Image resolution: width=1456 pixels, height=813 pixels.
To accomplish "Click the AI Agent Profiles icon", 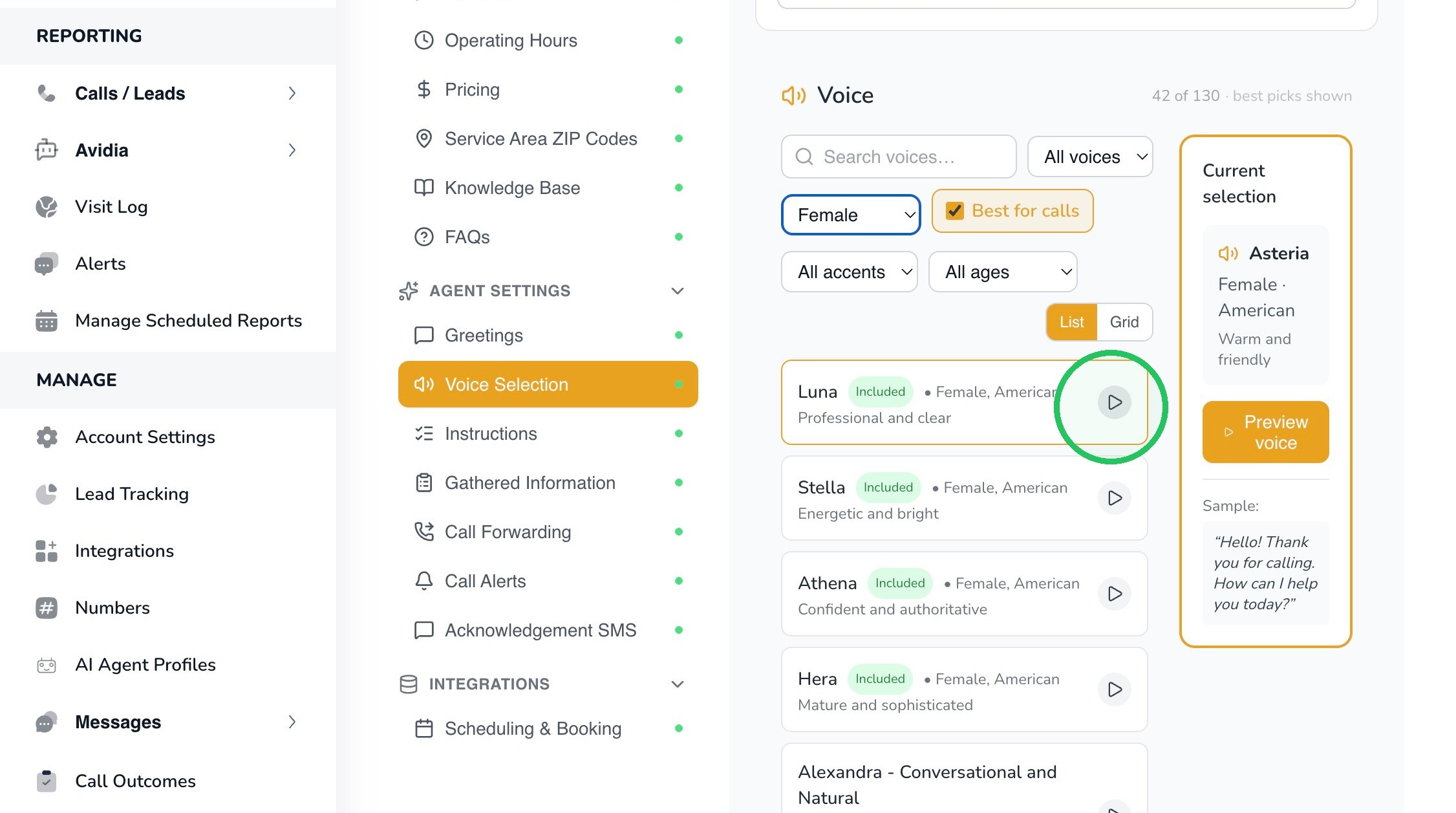I will coord(46,665).
